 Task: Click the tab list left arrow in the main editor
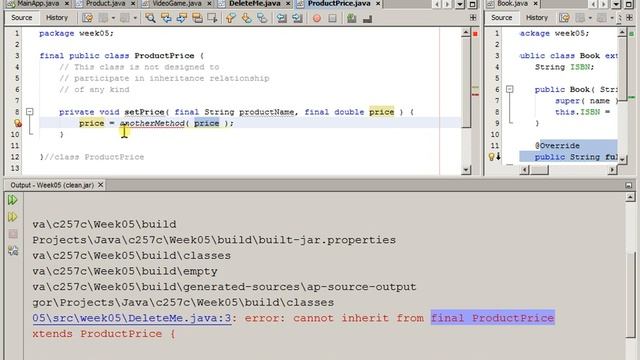pyautogui.click(x=438, y=4)
